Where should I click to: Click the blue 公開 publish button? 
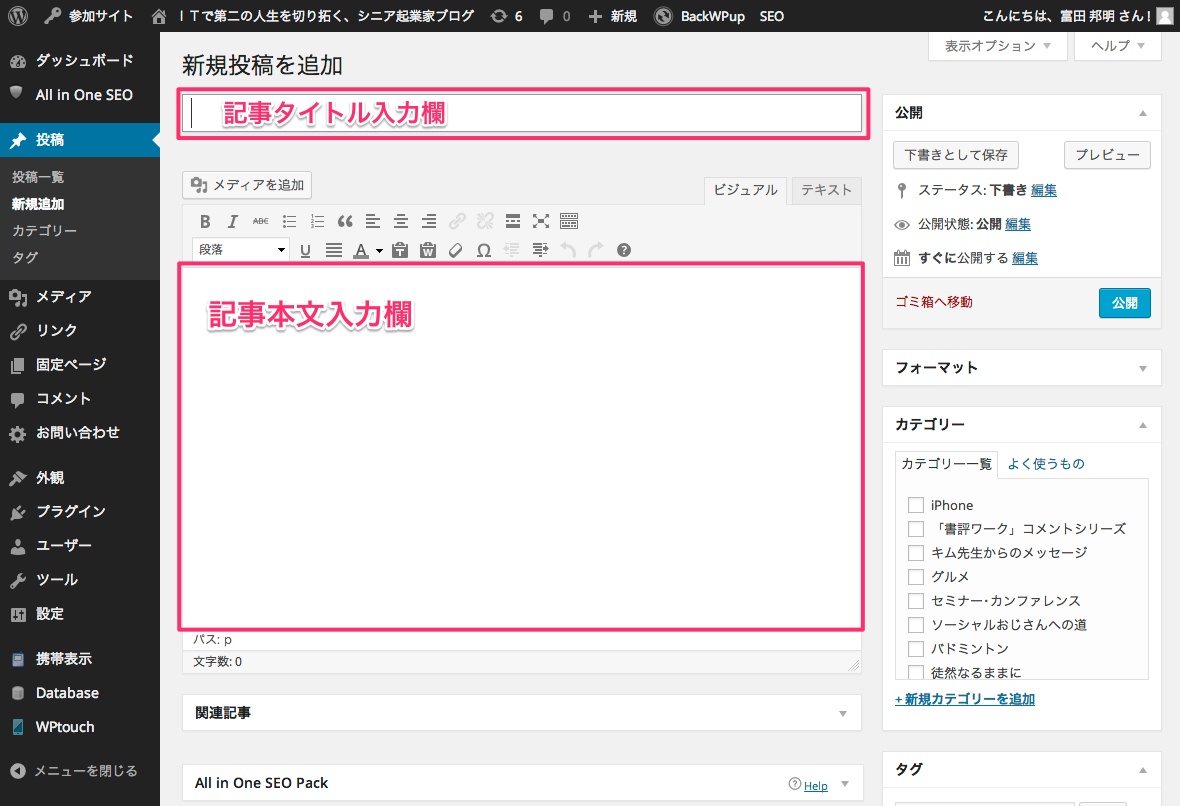coord(1124,303)
